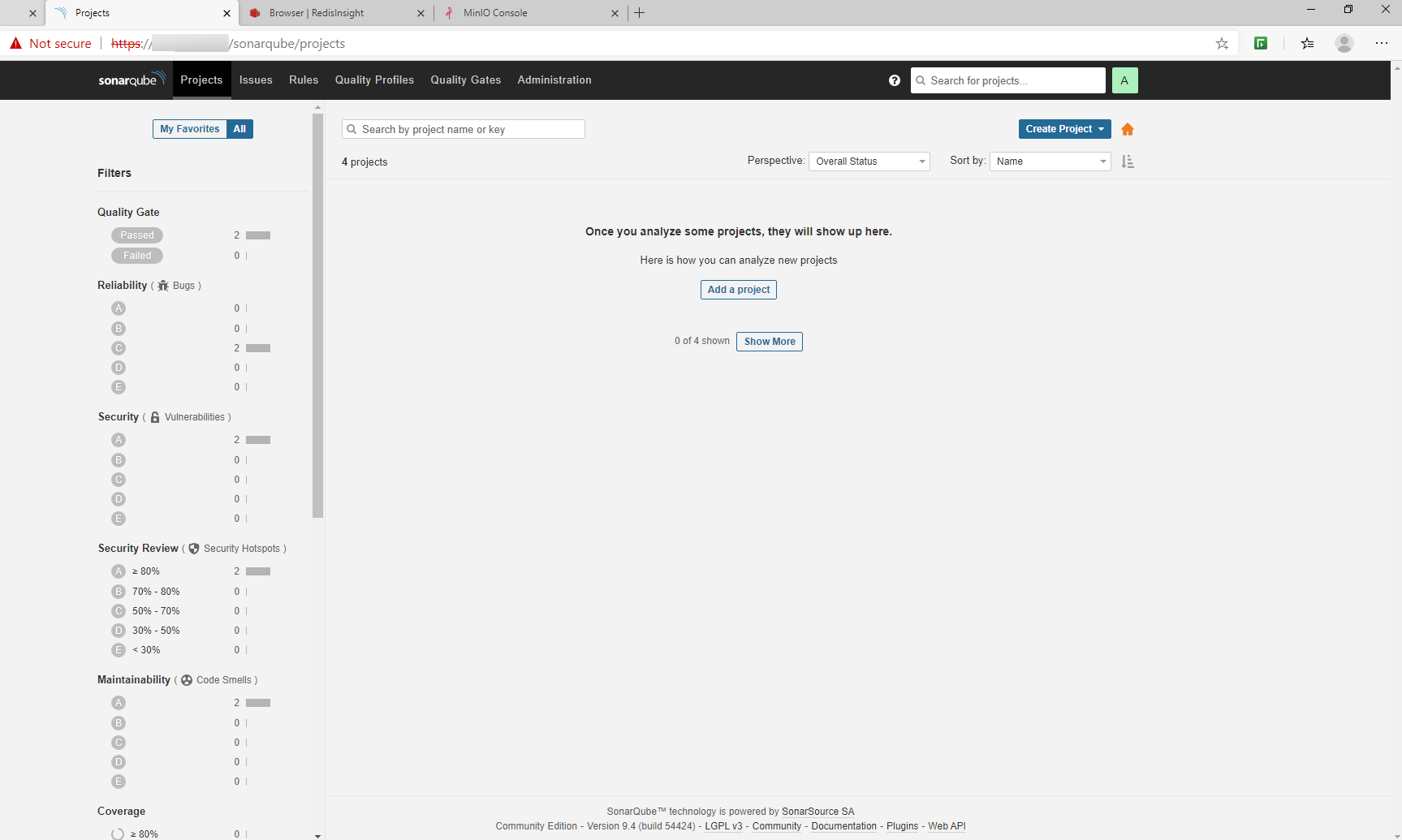Open the Rules navigation tab
Viewport: 1402px width, 840px height.
click(x=304, y=80)
